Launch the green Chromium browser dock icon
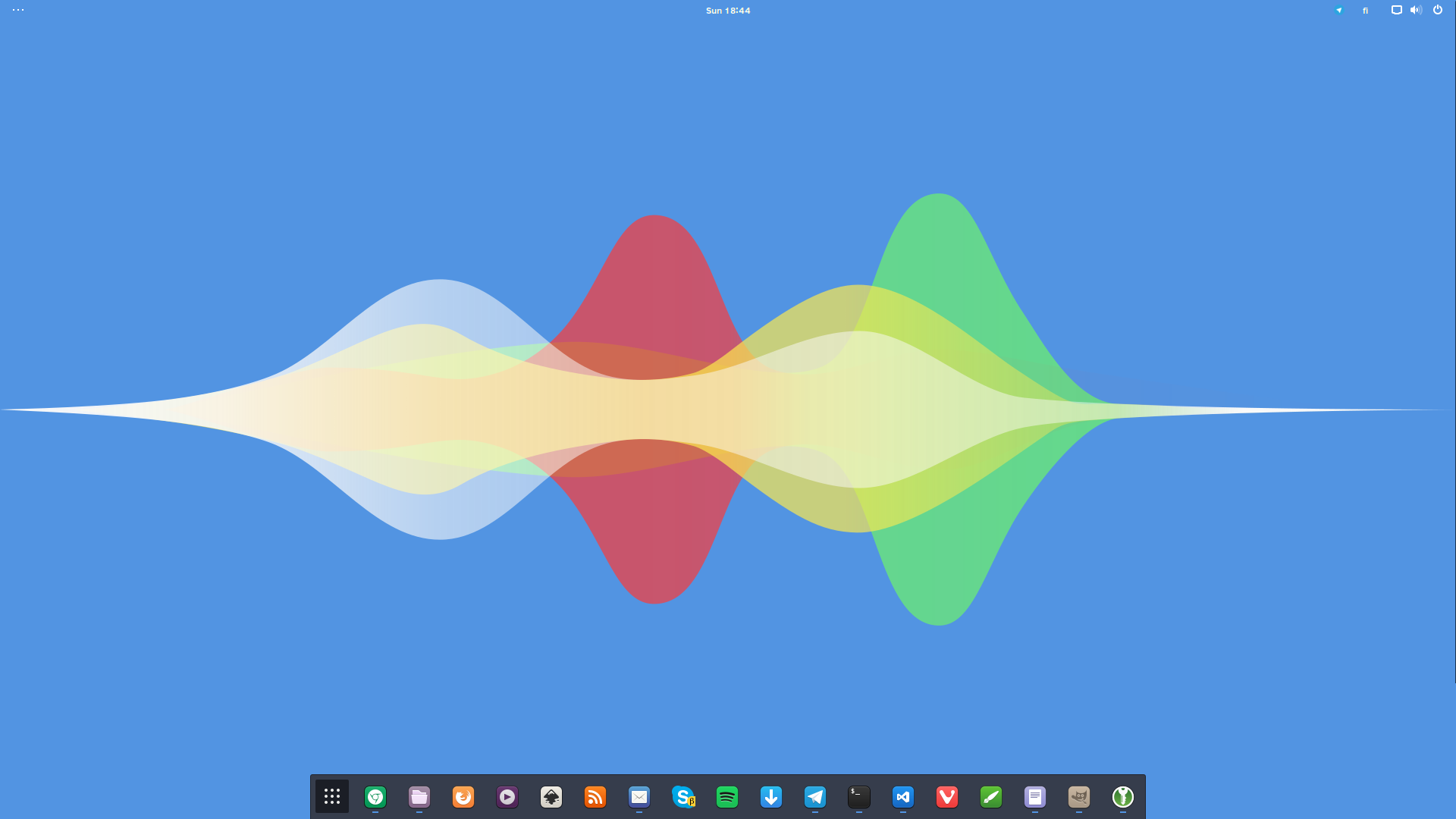This screenshot has width=1456, height=819. click(375, 797)
